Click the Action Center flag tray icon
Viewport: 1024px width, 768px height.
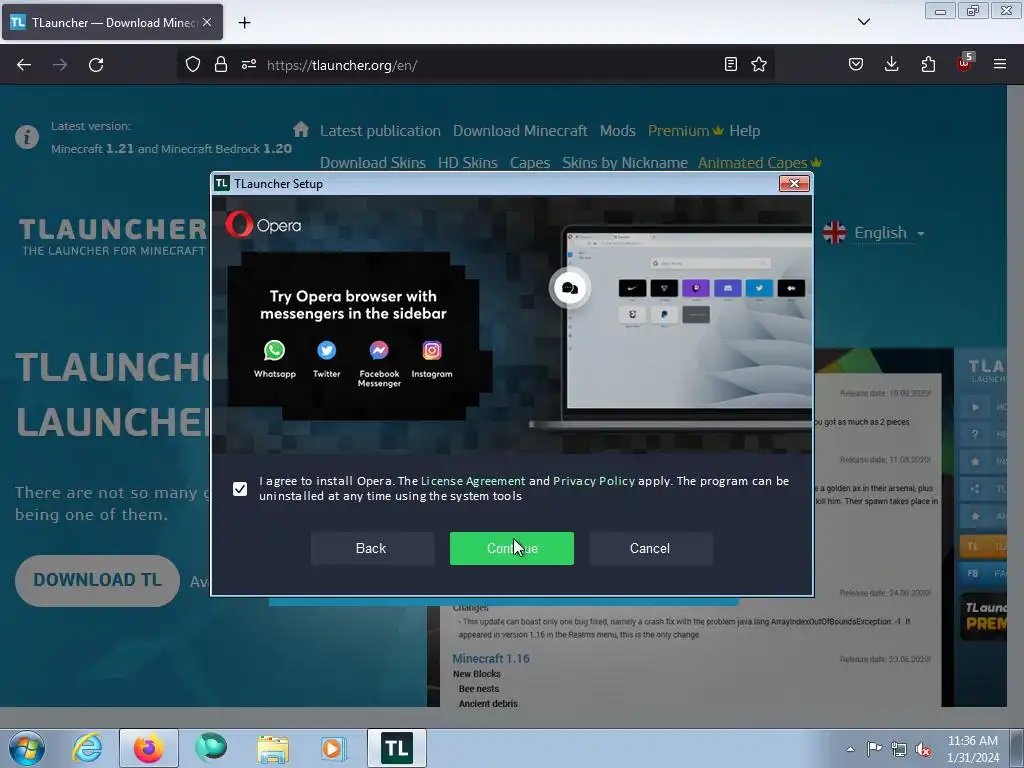(874, 748)
